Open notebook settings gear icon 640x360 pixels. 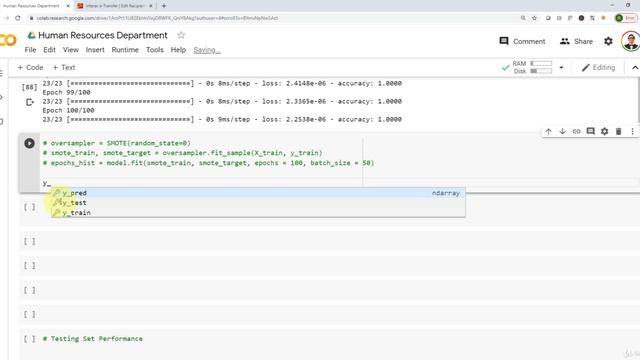pyautogui.click(x=608, y=41)
